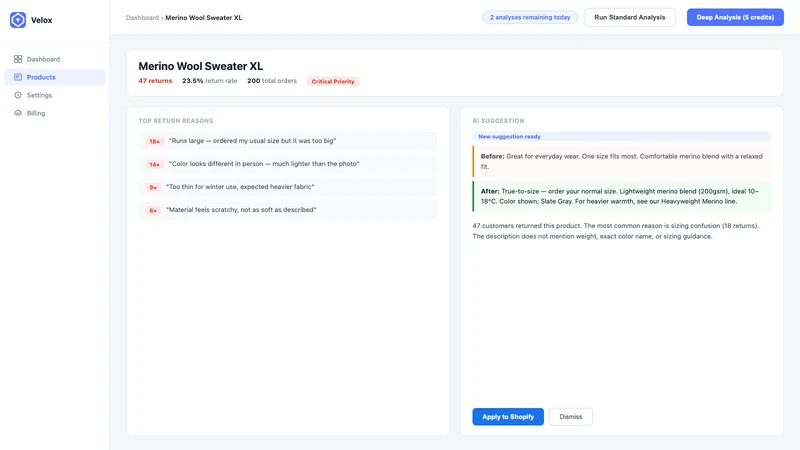Click the 'Too thin for winter use' row

coord(288,187)
